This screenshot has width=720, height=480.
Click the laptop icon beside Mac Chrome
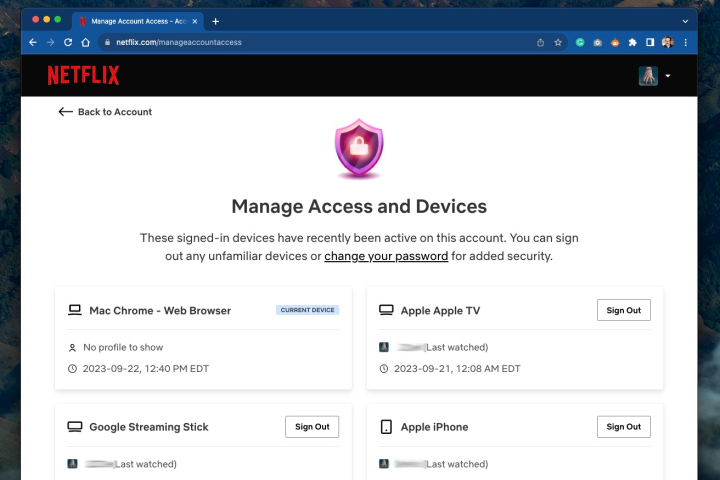coord(74,310)
